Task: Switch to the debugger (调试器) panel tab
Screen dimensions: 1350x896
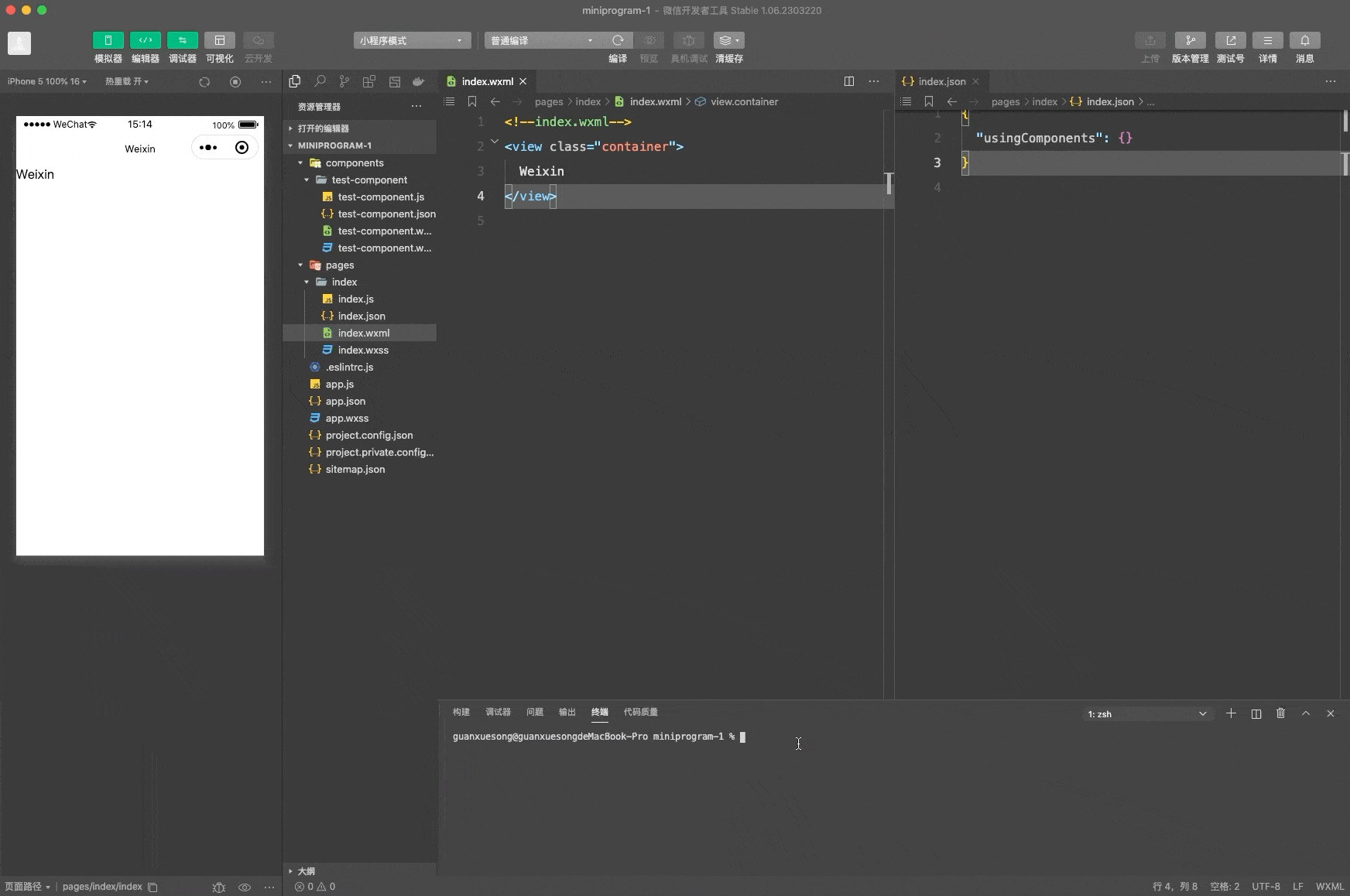Action: coord(498,712)
